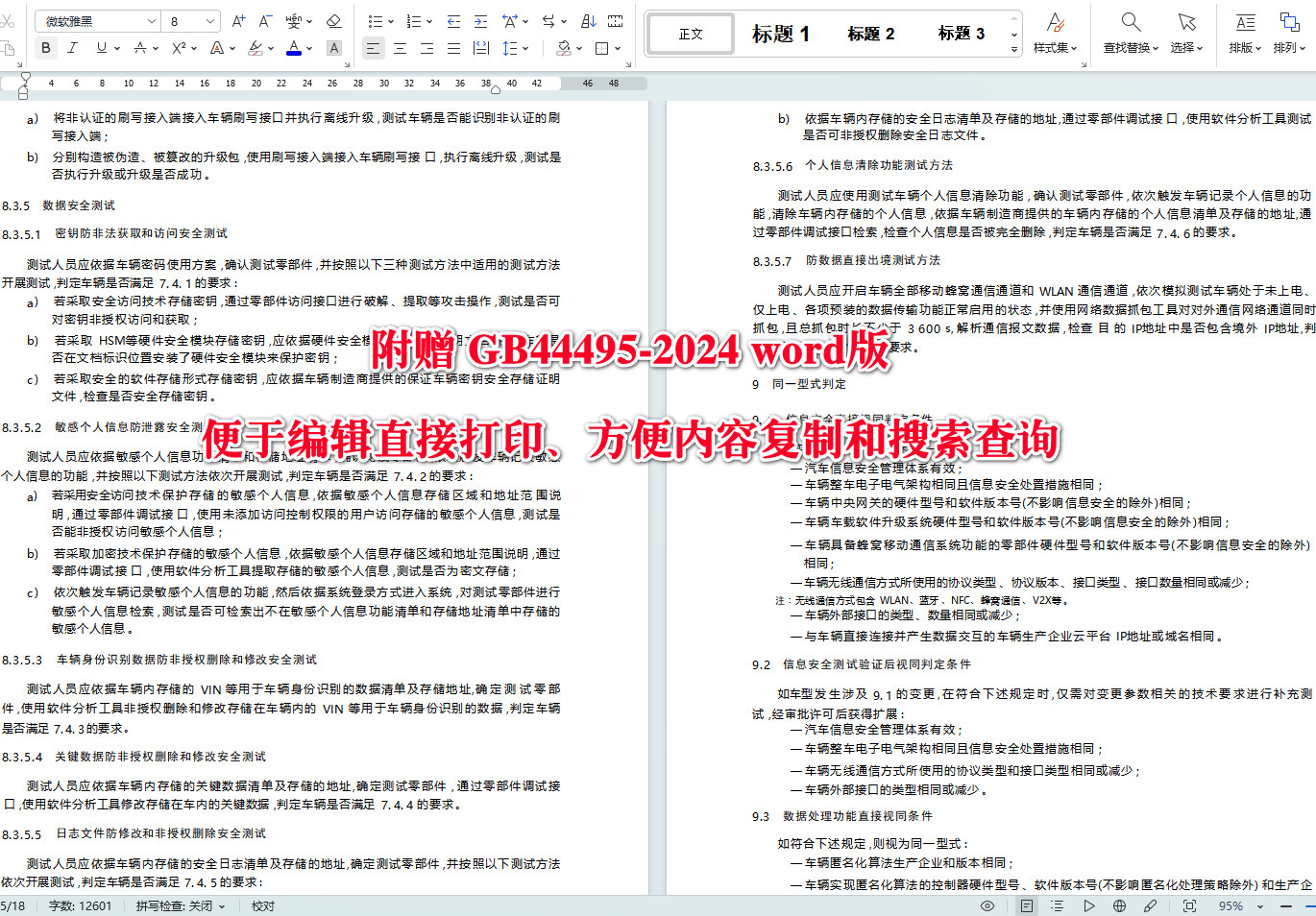Switch to reading view play icon

pyautogui.click(x=1088, y=905)
